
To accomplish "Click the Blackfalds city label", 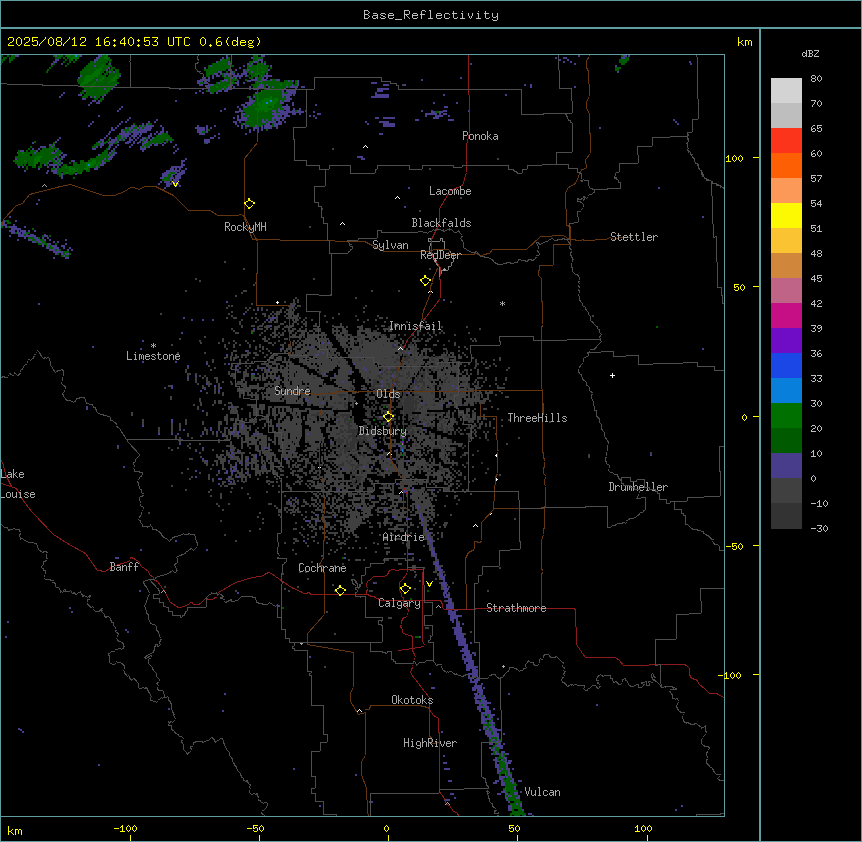I will pos(441,223).
